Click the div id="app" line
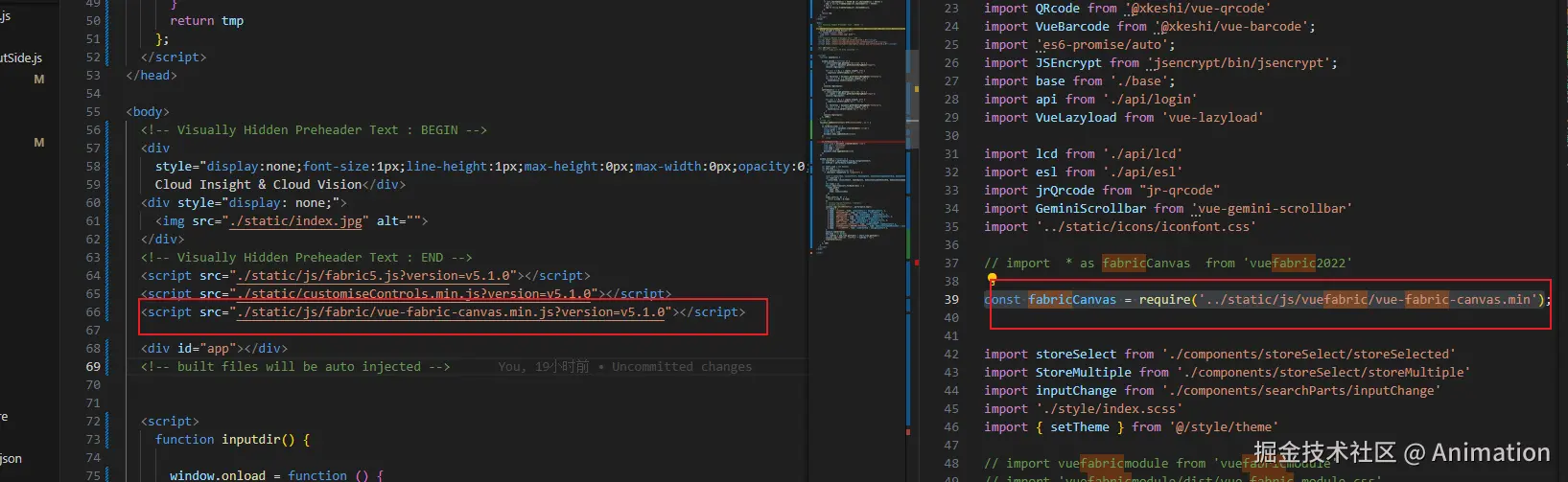The image size is (1568, 482). [x=214, y=349]
